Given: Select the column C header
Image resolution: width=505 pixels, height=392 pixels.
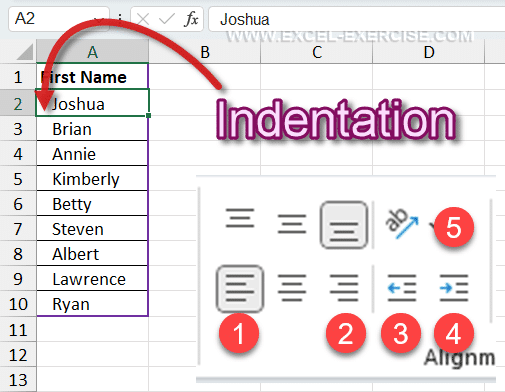Looking at the screenshot, I should pyautogui.click(x=317, y=52).
